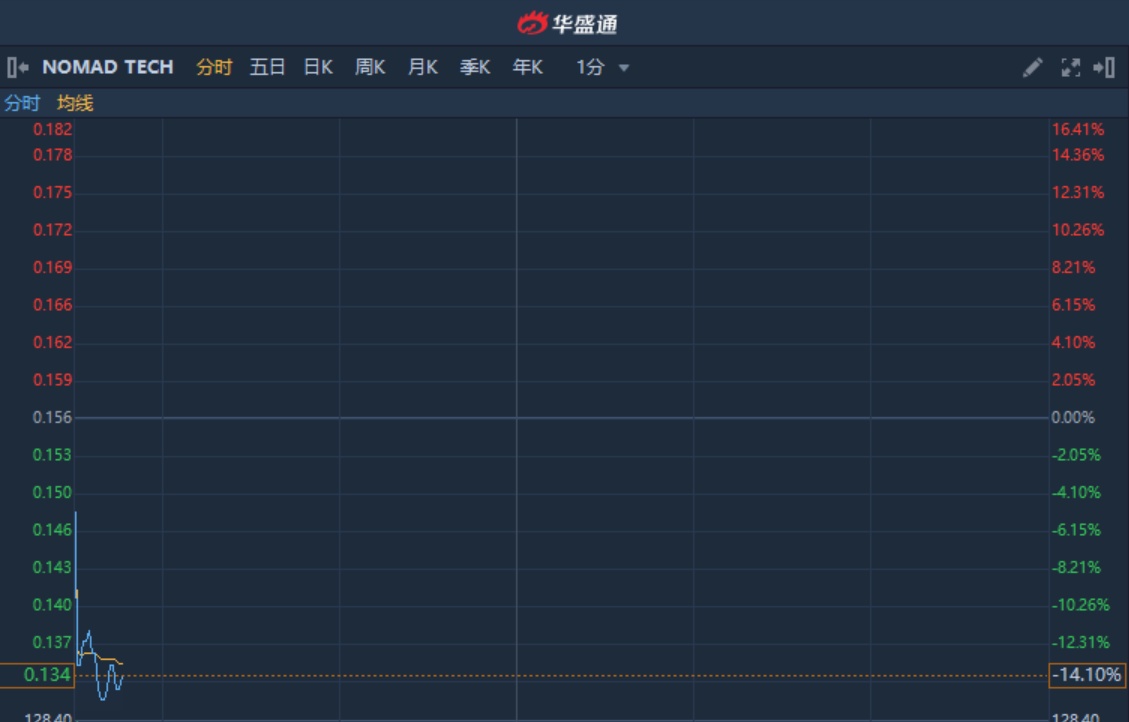Switch to the 五日 chart tab
1129x722 pixels.
(267, 68)
